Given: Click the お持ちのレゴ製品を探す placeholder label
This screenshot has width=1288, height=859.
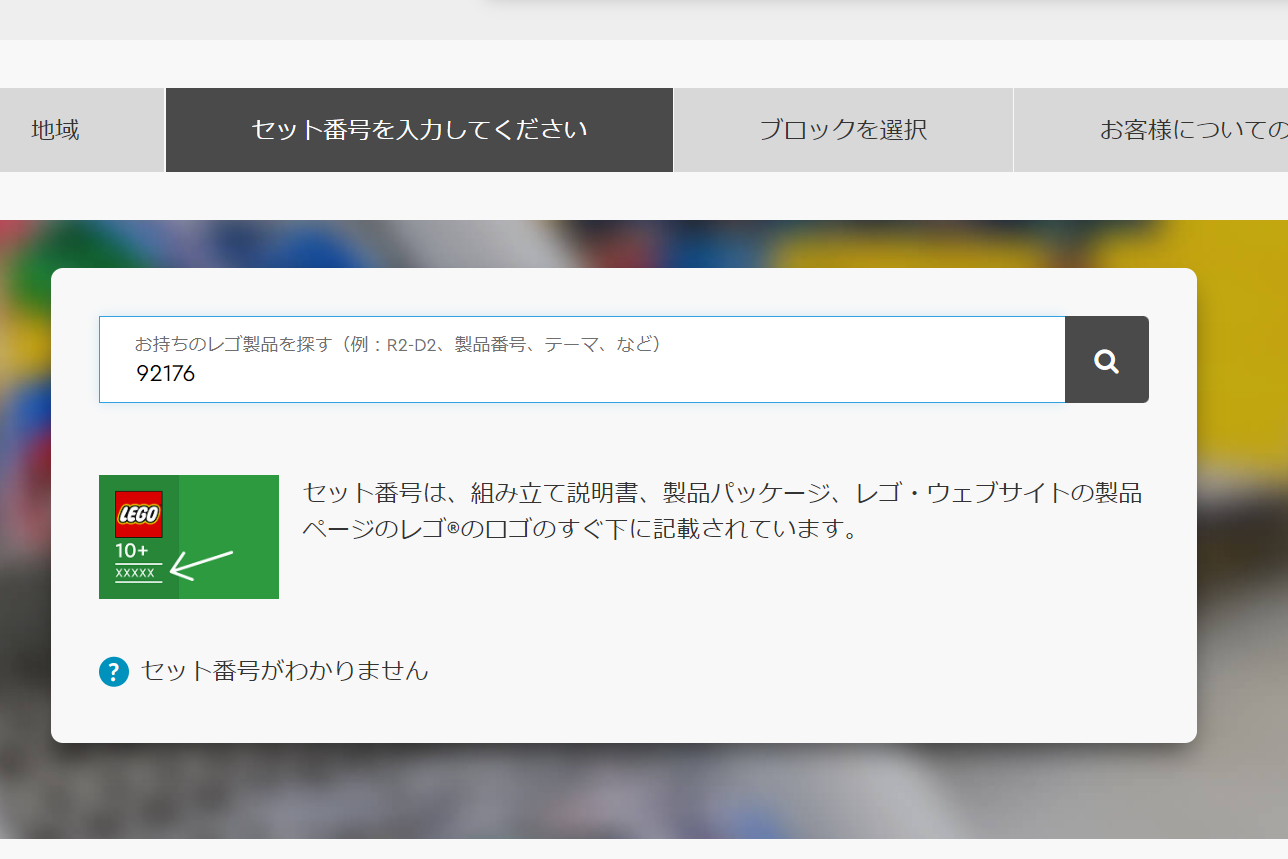Looking at the screenshot, I should coord(398,344).
